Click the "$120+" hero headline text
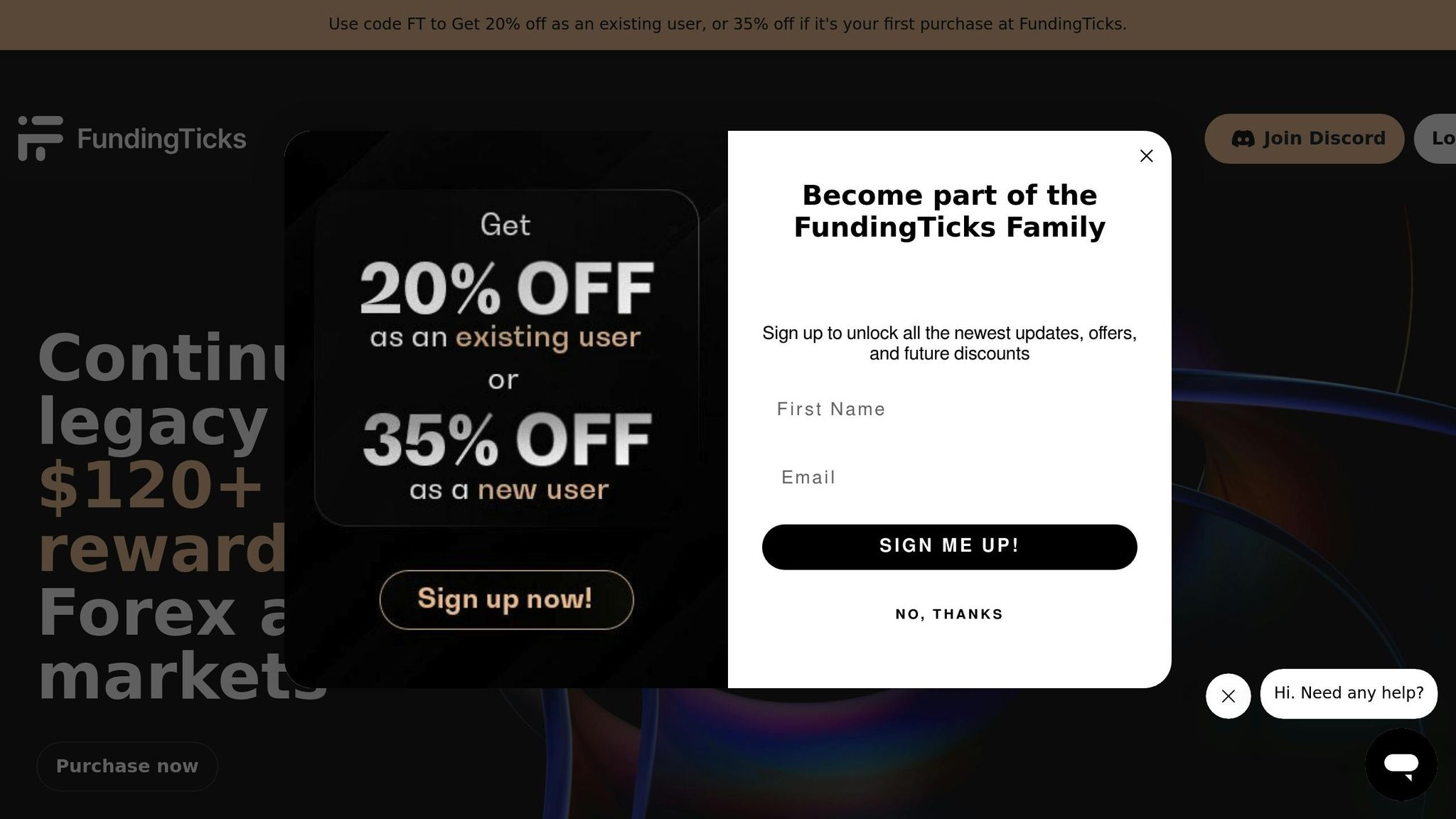This screenshot has width=1456, height=819. tap(151, 486)
